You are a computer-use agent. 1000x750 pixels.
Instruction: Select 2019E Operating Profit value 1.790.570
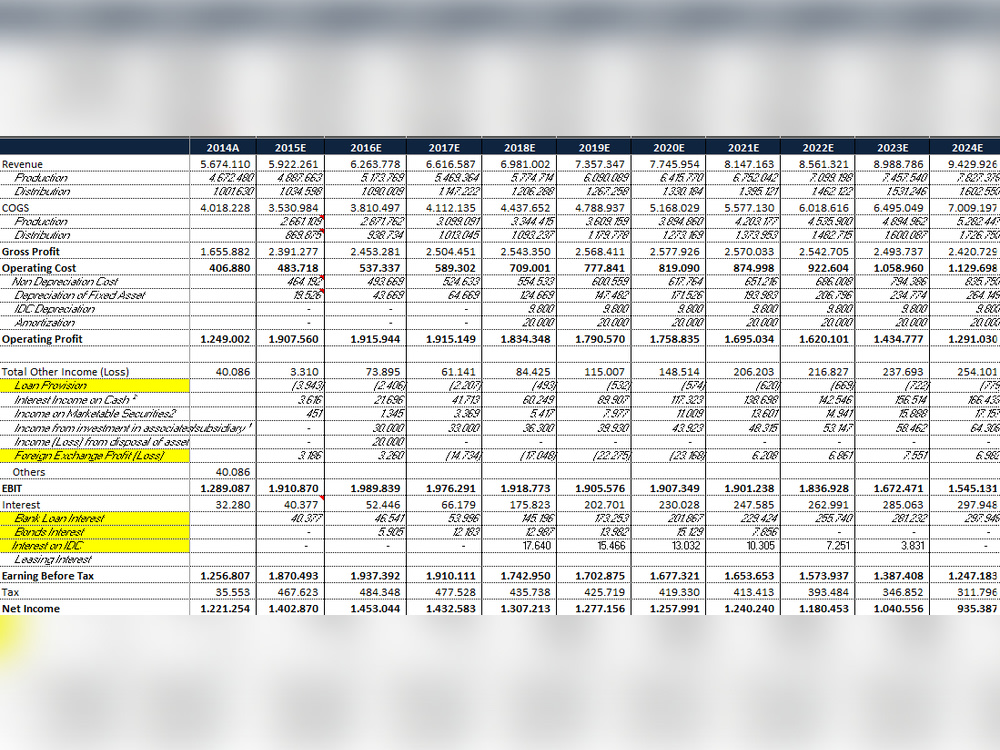coord(600,339)
